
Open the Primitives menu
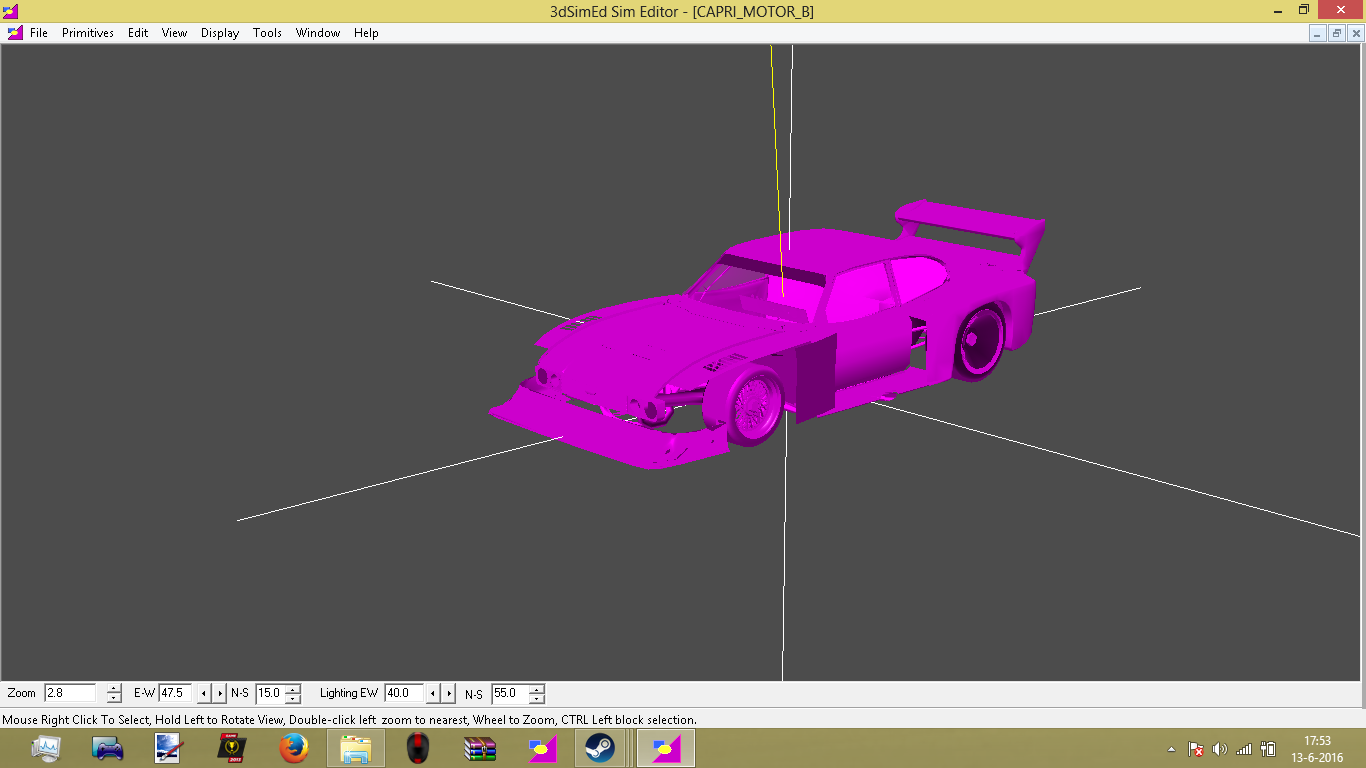click(88, 33)
